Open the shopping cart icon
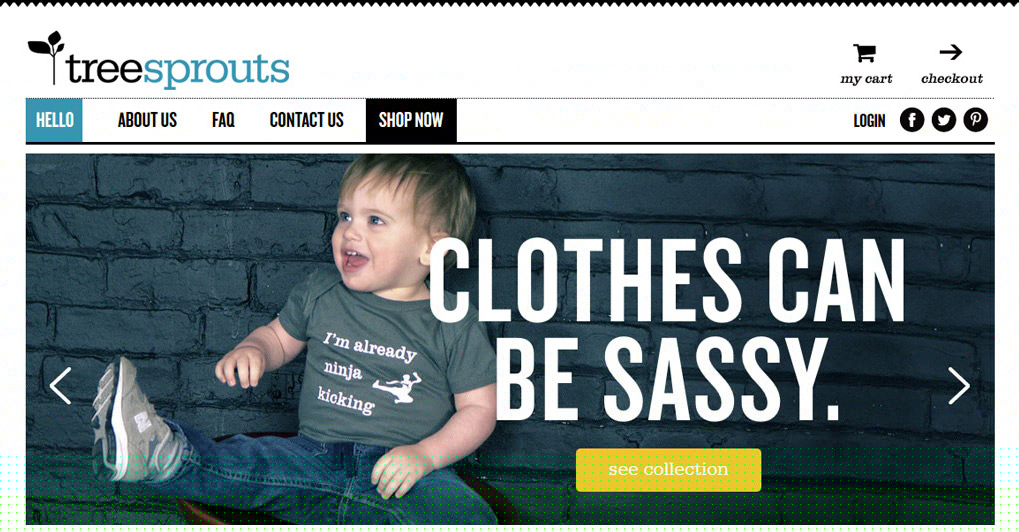The height and width of the screenshot is (532, 1019). pyautogui.click(x=865, y=53)
